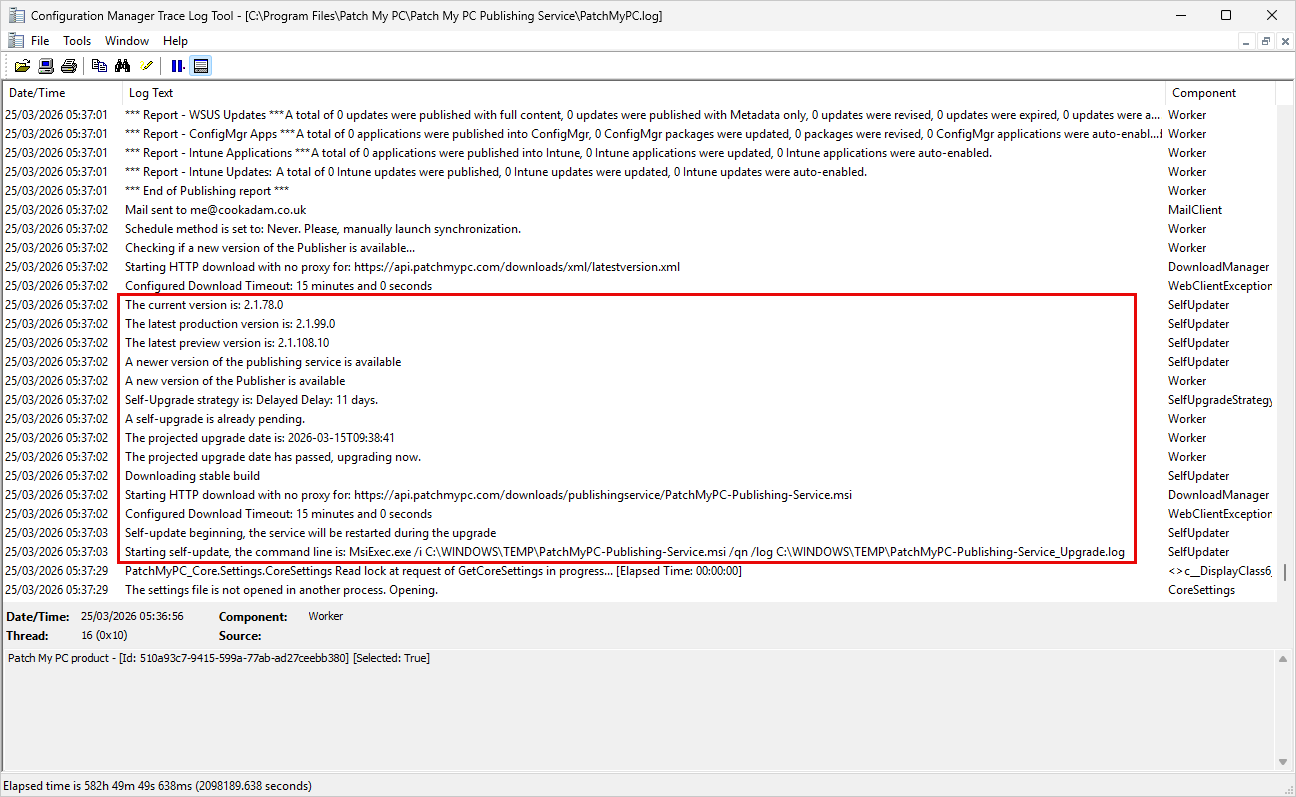
Task: Toggle the Show/Hide details pane icon
Action: pos(201,66)
